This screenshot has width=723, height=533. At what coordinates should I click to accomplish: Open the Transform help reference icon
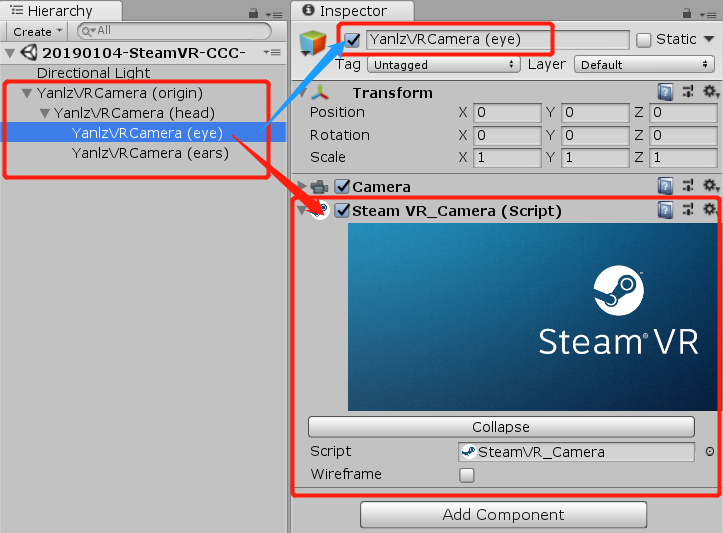tap(665, 92)
